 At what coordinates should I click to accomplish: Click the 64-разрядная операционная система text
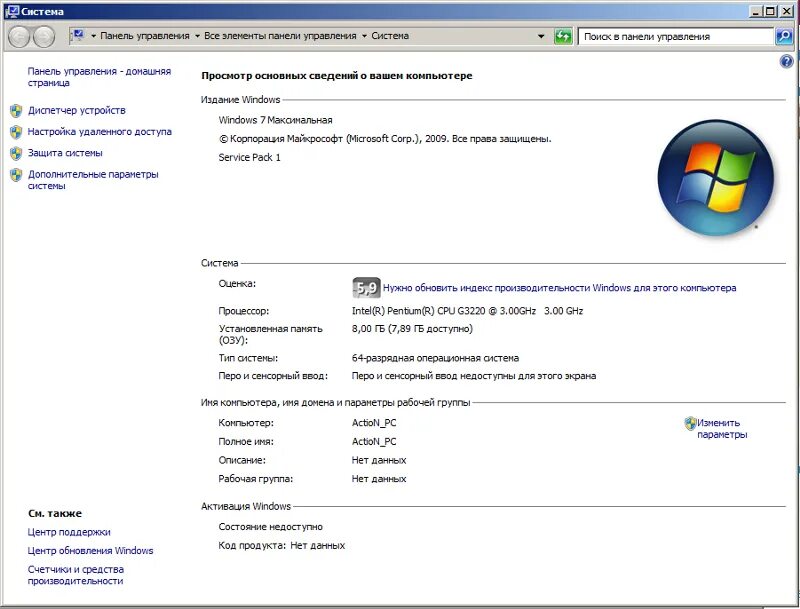435,358
